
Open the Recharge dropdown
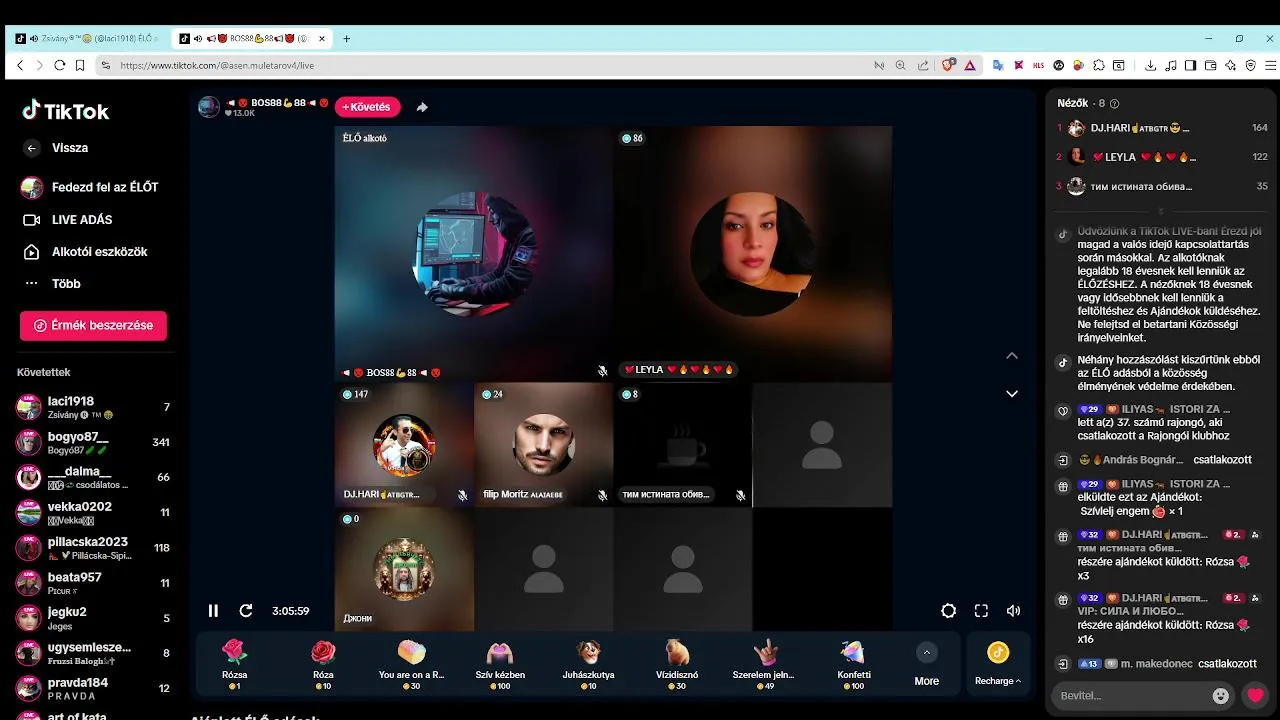click(x=998, y=665)
